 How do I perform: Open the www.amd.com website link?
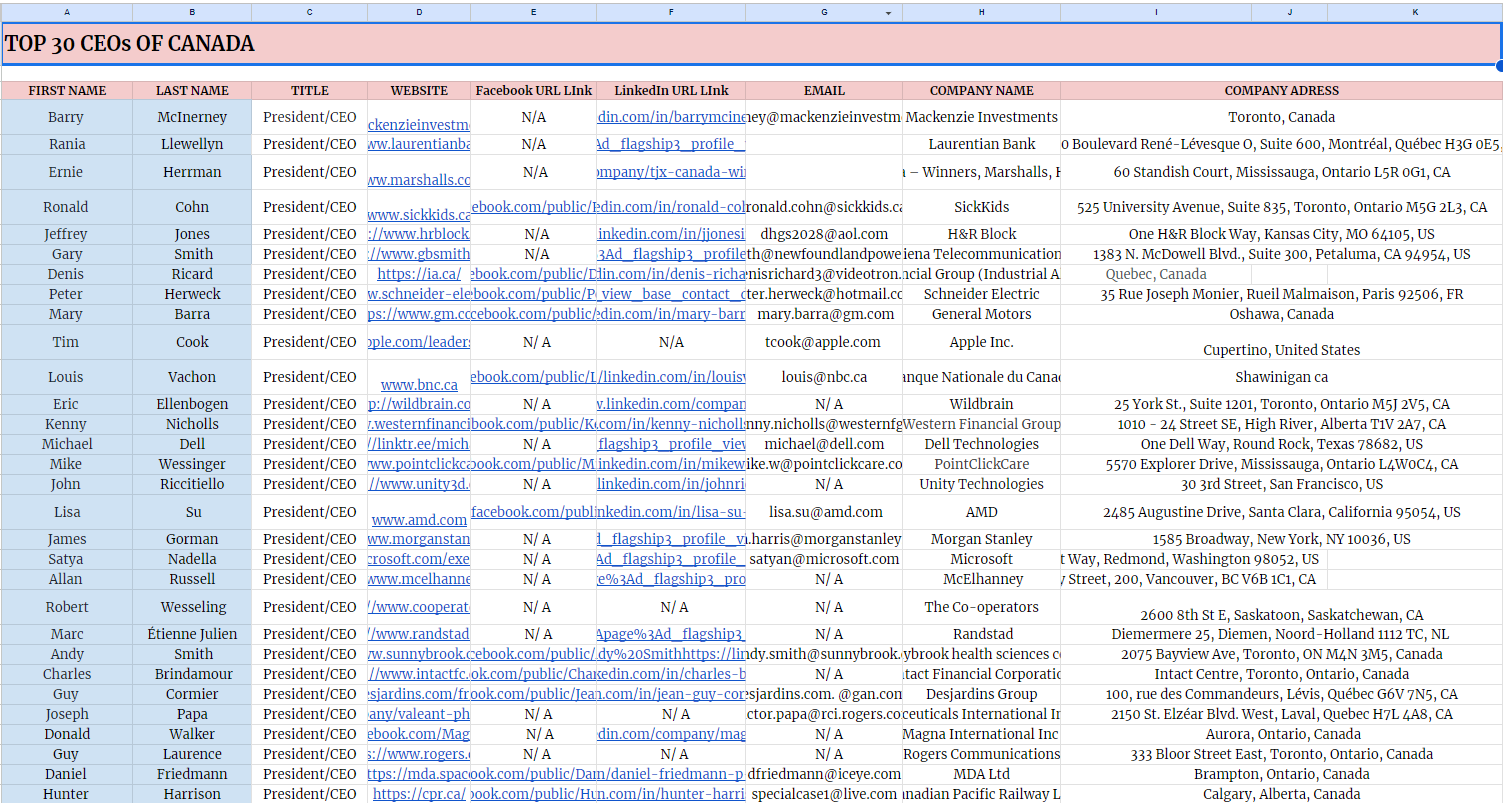(x=419, y=520)
